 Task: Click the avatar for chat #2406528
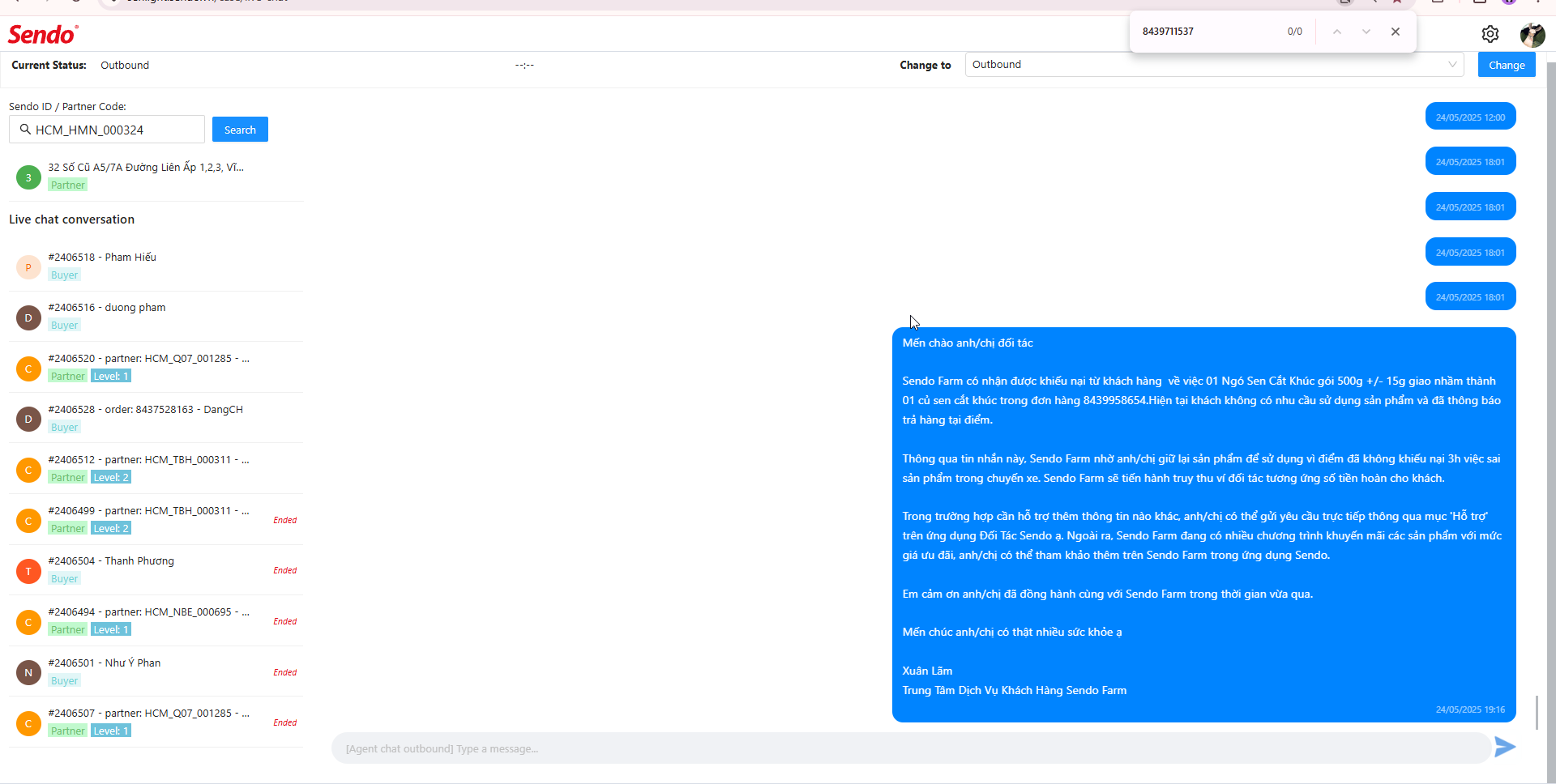pos(28,419)
